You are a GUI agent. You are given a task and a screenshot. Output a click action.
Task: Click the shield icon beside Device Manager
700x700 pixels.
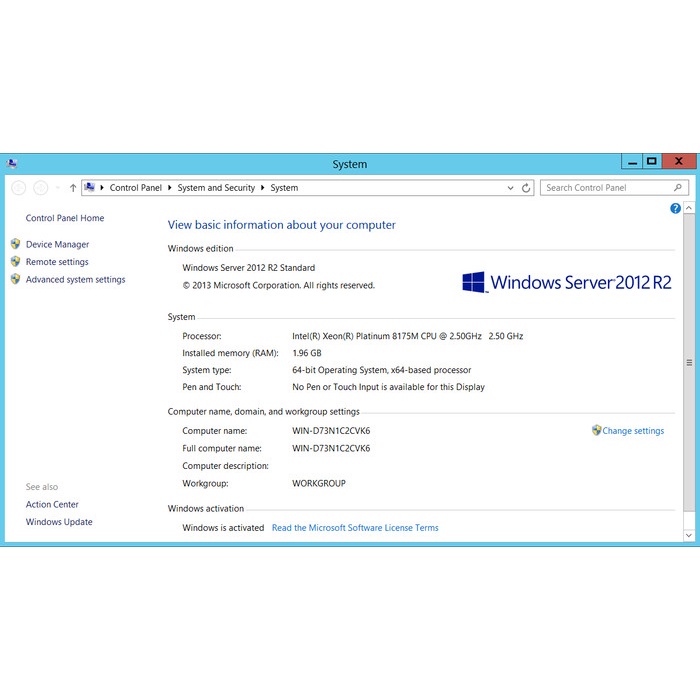[15, 244]
